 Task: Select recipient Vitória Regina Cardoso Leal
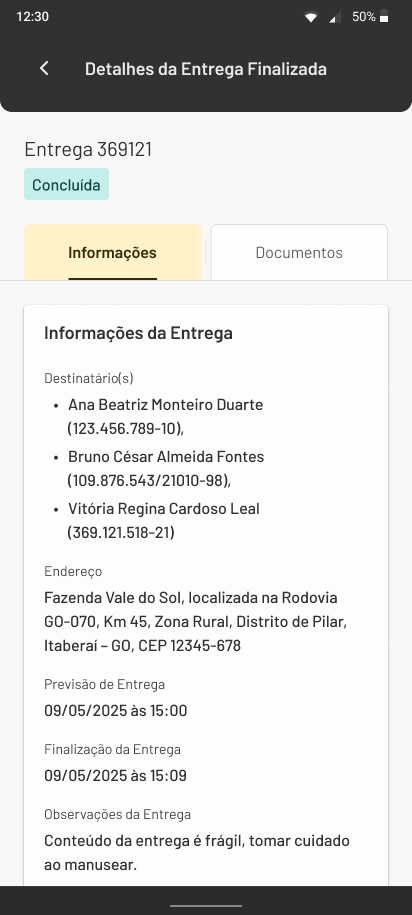164,521
